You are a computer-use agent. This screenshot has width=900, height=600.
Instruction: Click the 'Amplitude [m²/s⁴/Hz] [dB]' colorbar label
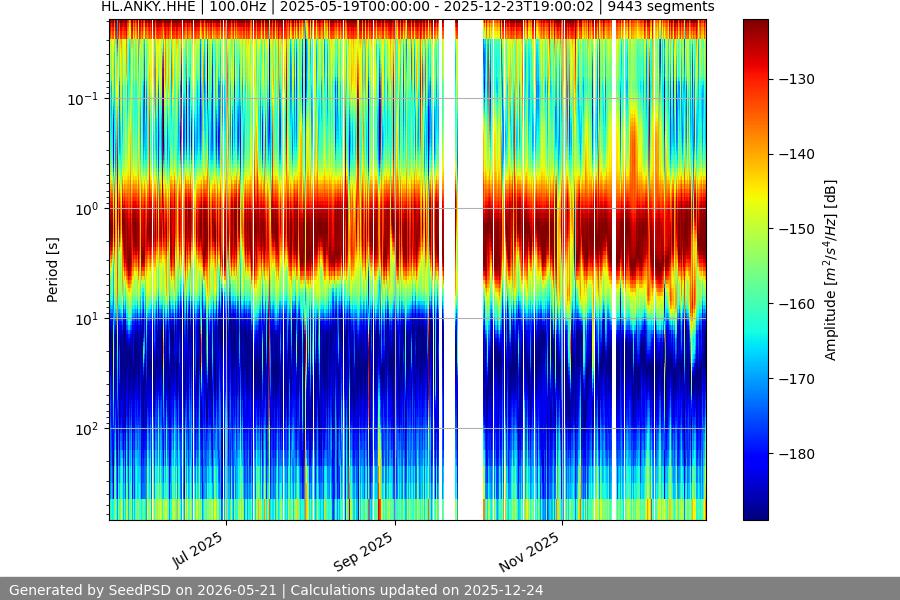tap(830, 270)
